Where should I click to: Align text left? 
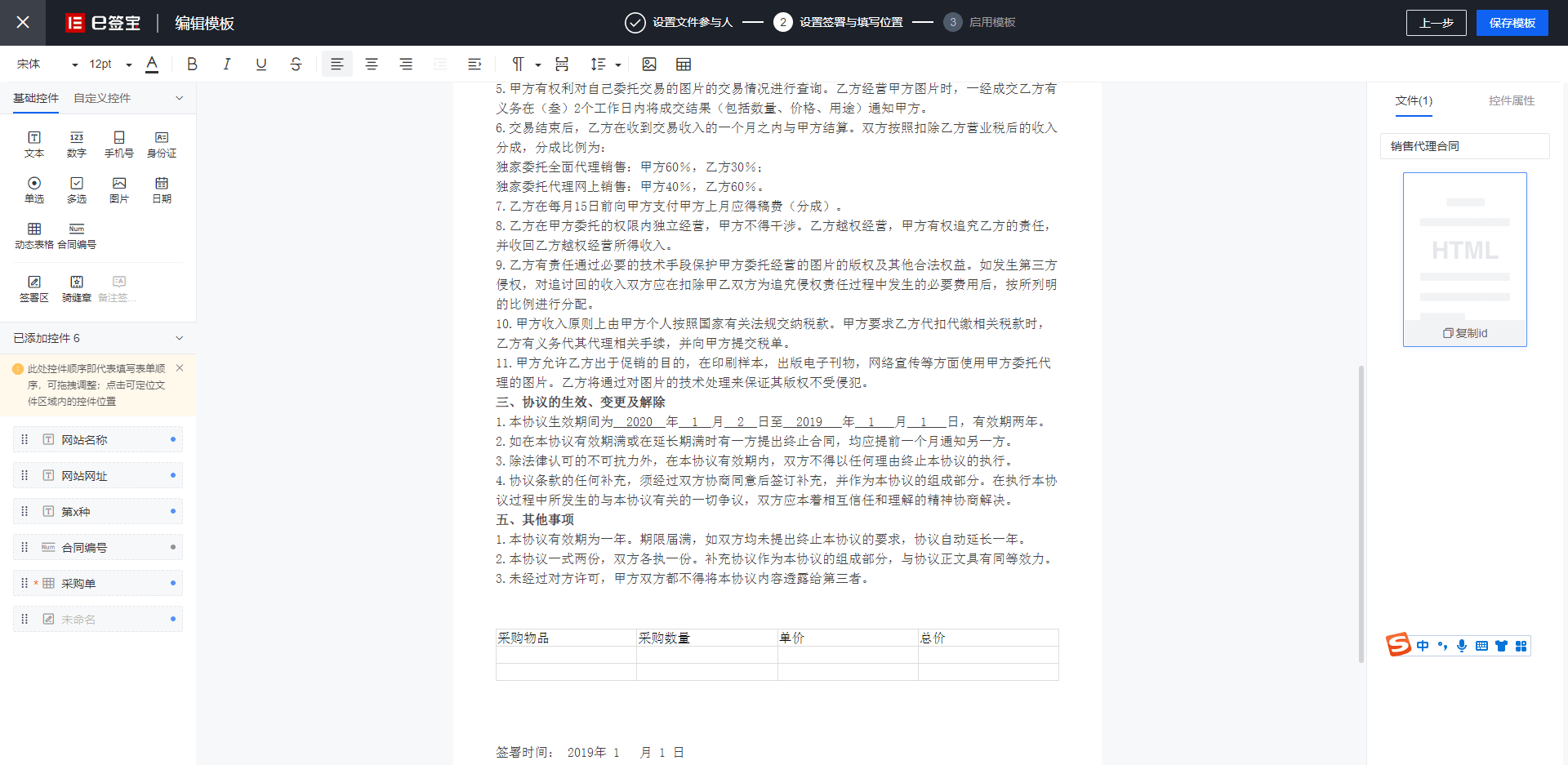pos(336,64)
